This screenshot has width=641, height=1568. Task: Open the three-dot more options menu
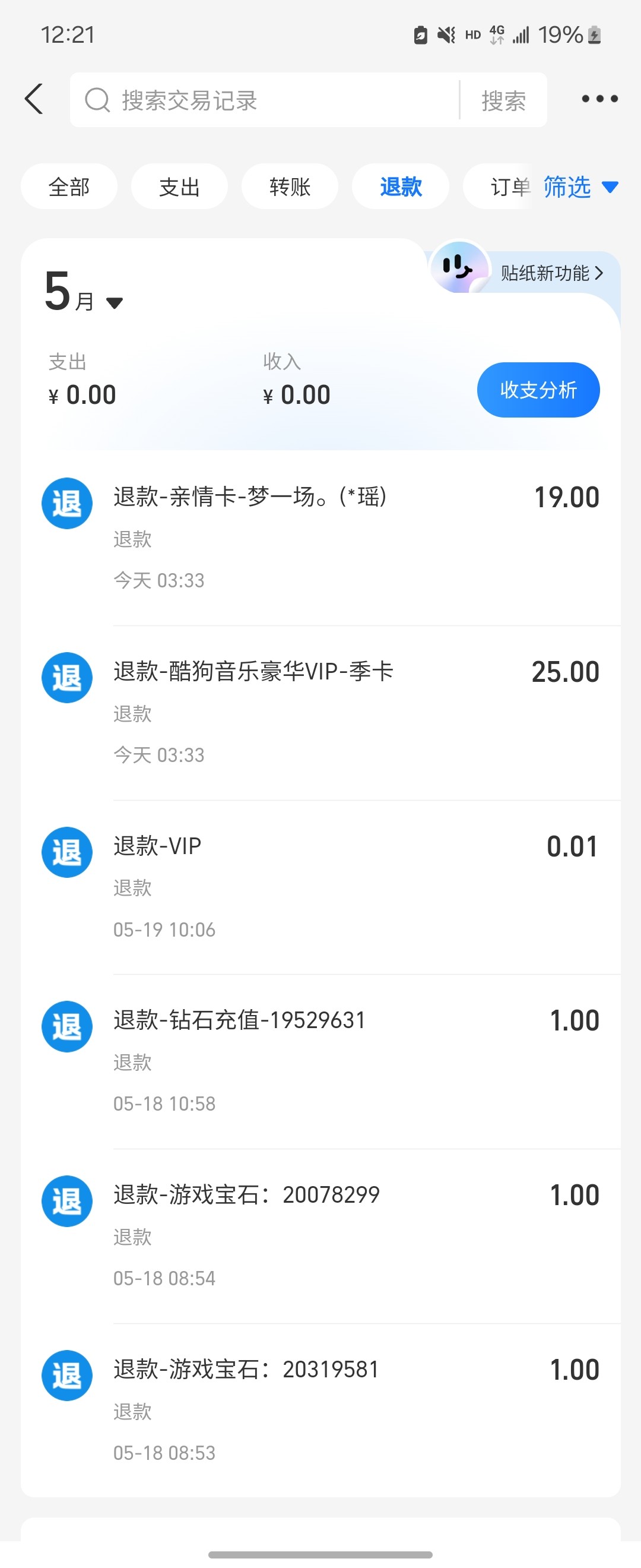pyautogui.click(x=599, y=99)
